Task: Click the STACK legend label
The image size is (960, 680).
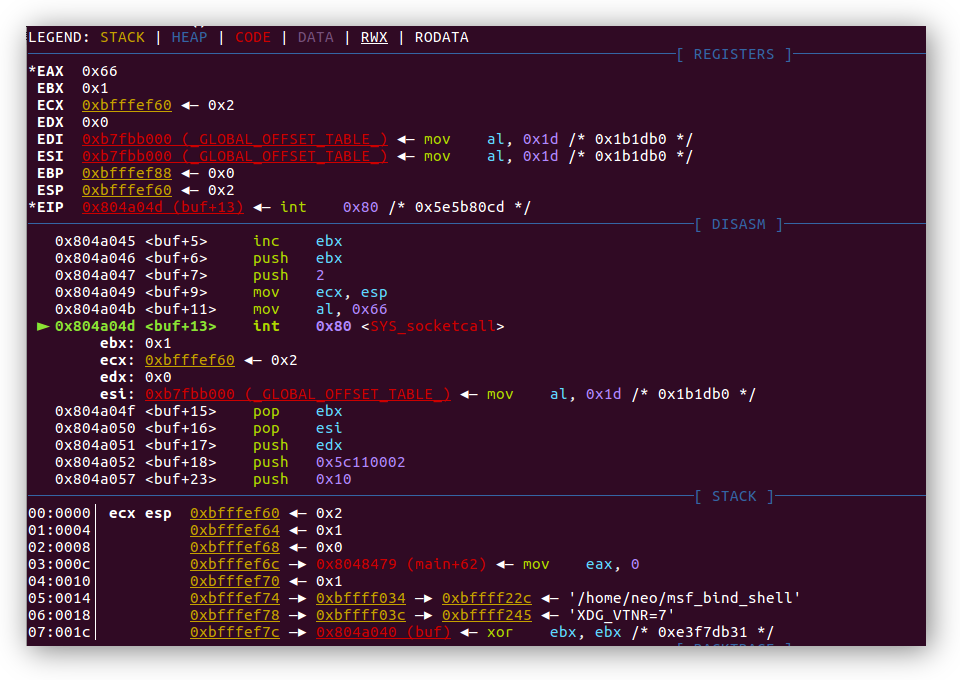Action: coord(122,37)
